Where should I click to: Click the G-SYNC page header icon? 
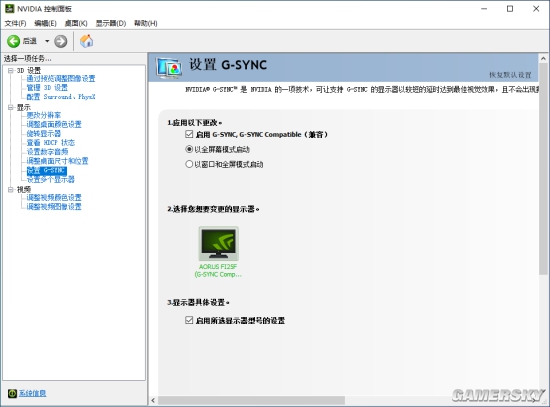[169, 67]
